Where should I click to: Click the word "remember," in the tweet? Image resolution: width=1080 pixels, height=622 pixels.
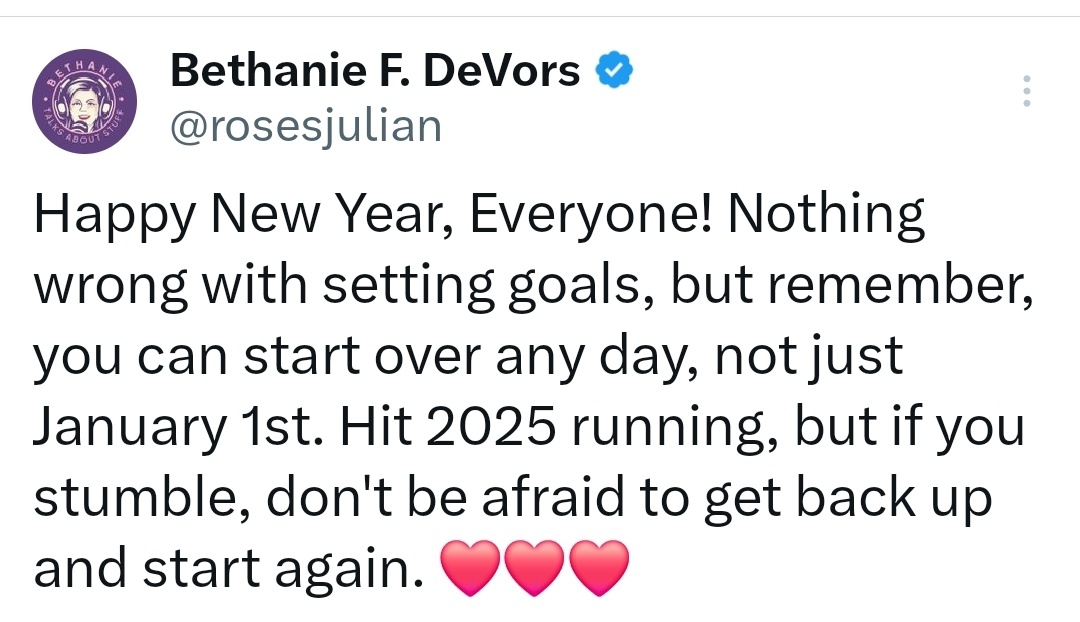pos(901,286)
